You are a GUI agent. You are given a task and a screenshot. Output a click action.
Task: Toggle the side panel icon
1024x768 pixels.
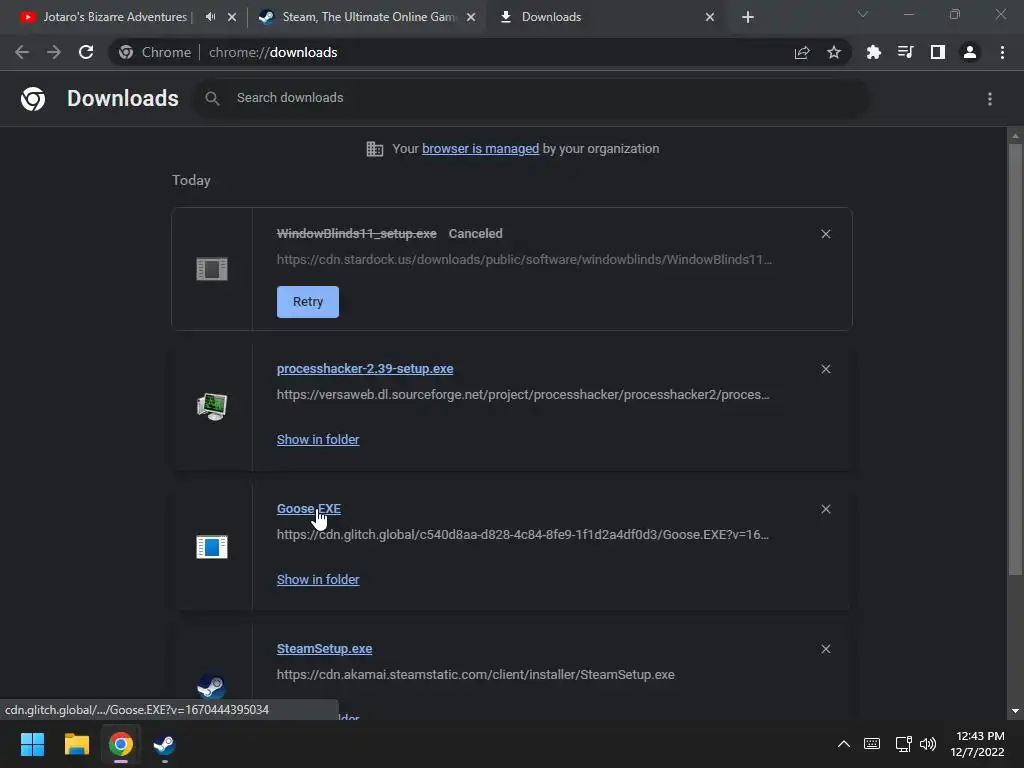tap(938, 52)
